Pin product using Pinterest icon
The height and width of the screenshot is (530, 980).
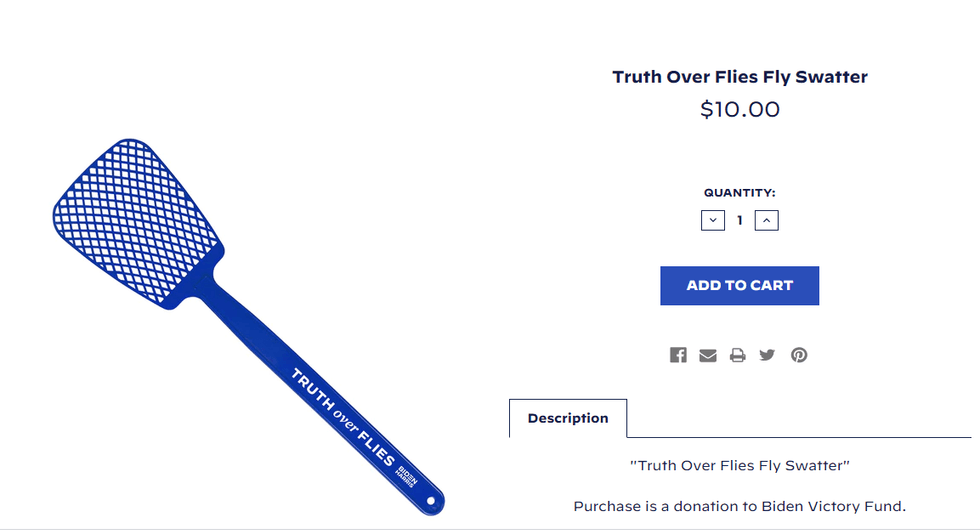coord(799,355)
